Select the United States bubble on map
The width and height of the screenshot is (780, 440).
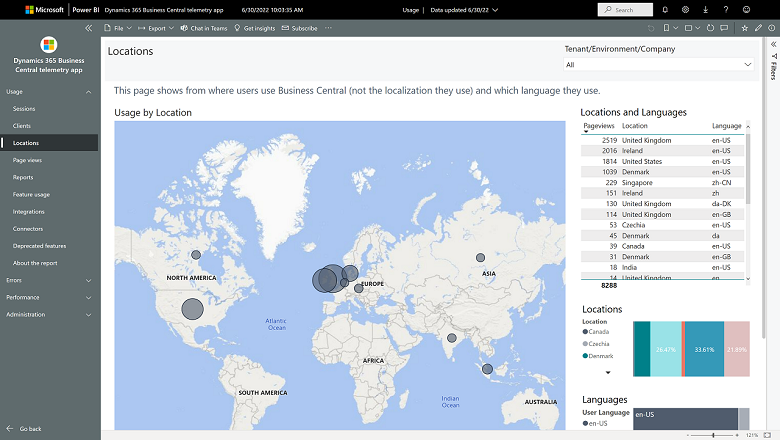point(193,309)
